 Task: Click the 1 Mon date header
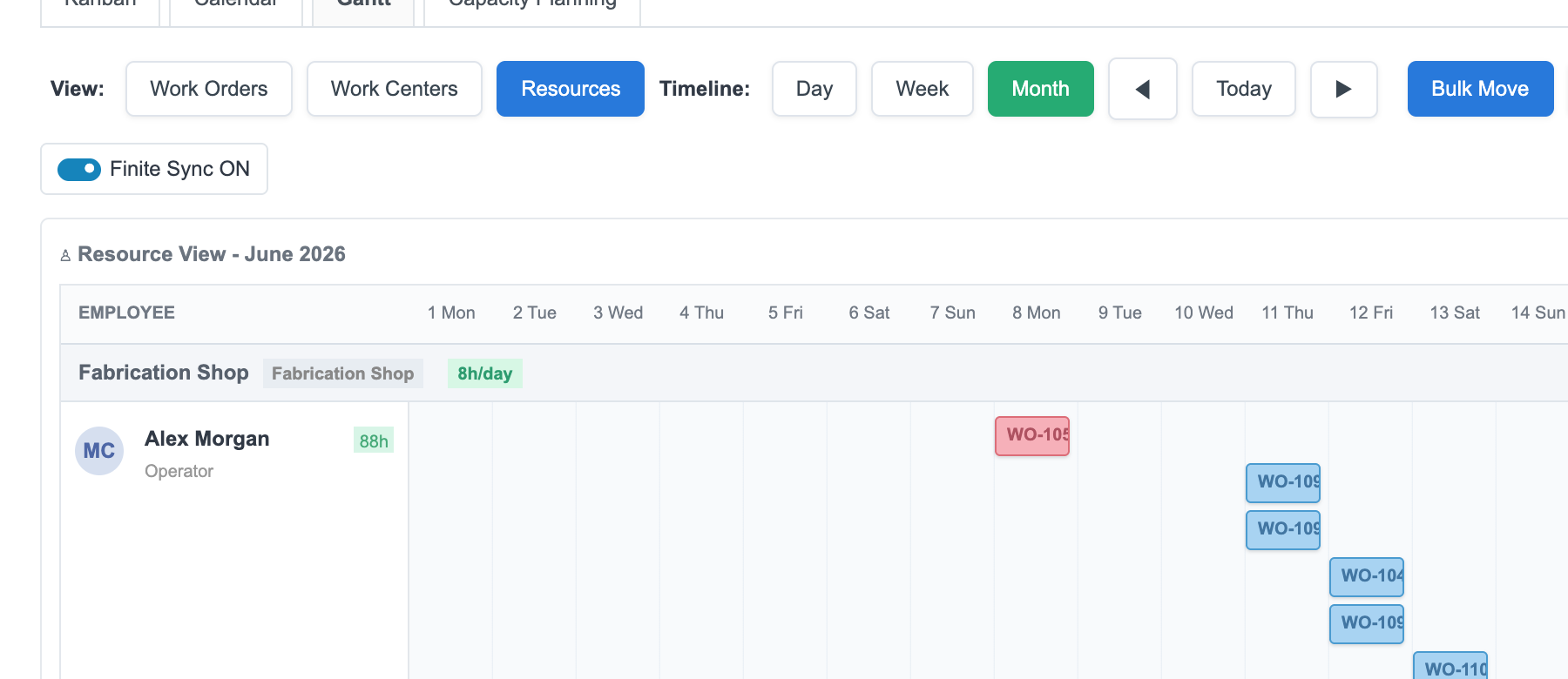coord(451,313)
